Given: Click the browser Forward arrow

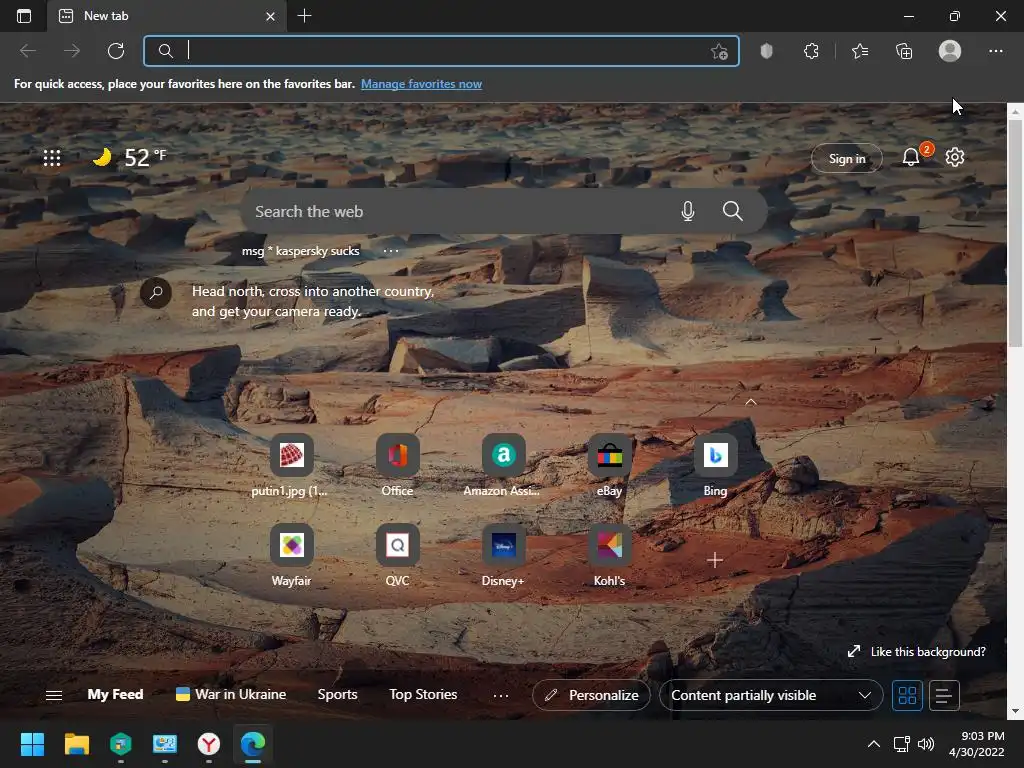Looking at the screenshot, I should point(72,51).
